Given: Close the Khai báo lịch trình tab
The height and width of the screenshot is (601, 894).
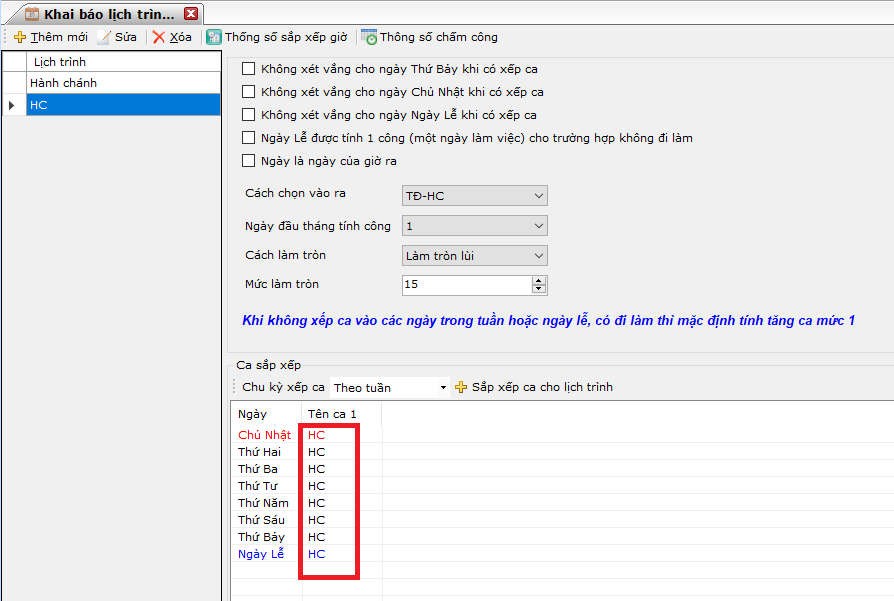Looking at the screenshot, I should [191, 14].
